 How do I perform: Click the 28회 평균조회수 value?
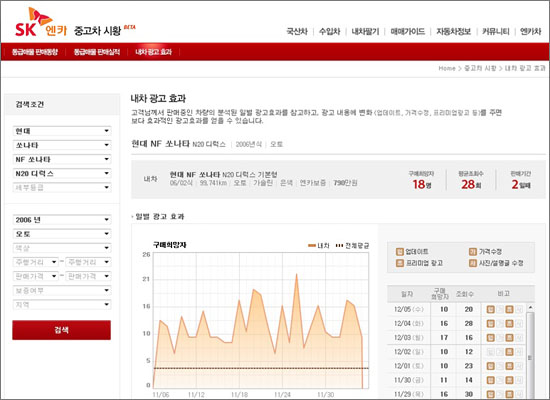(471, 184)
